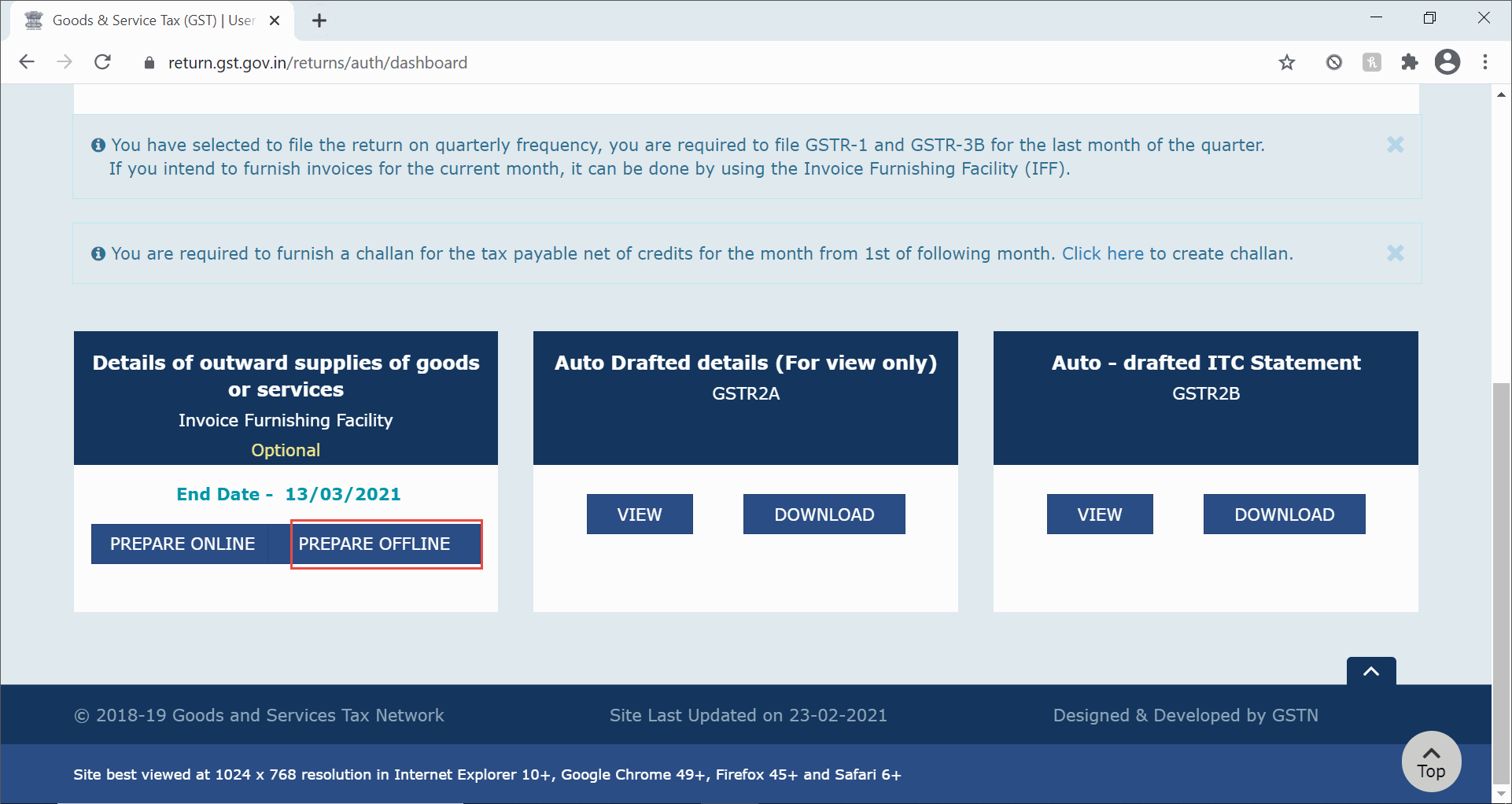Open a new browser tab
Screen dimensions: 1512x804
click(319, 20)
